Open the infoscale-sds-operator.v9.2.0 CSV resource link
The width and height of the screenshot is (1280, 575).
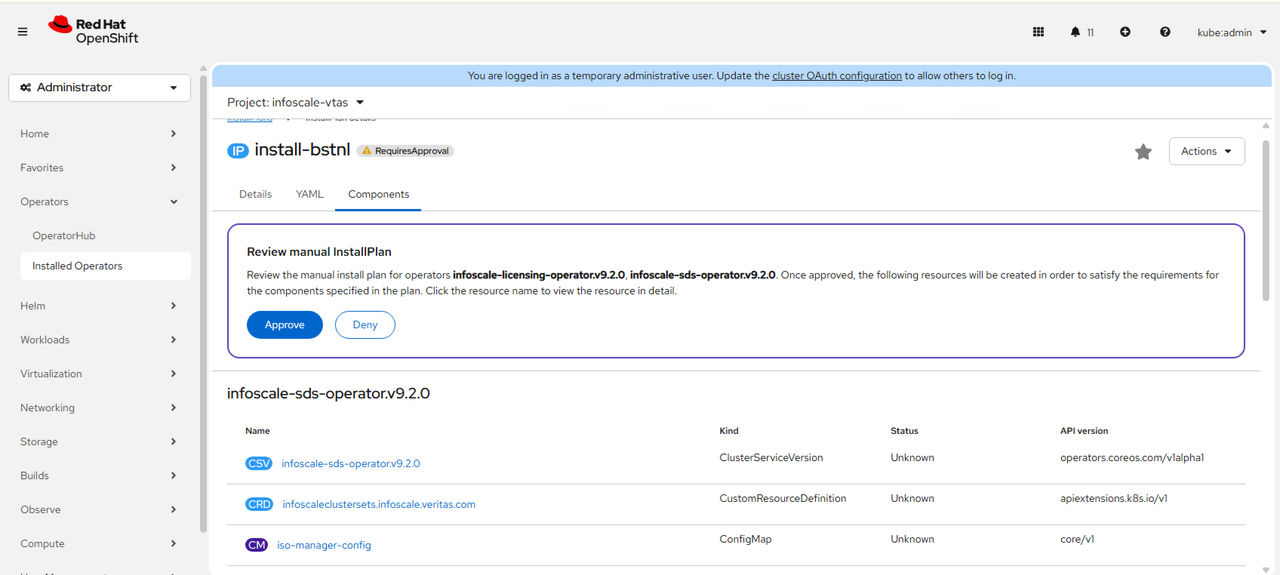pos(350,464)
